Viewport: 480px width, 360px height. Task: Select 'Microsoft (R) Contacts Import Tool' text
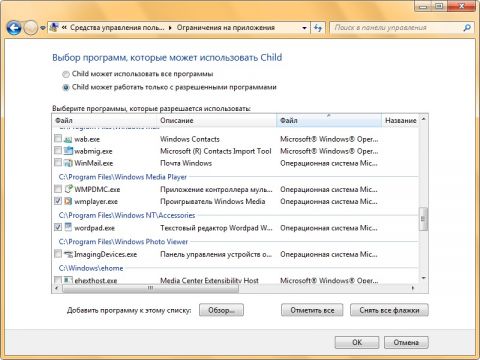pos(216,151)
